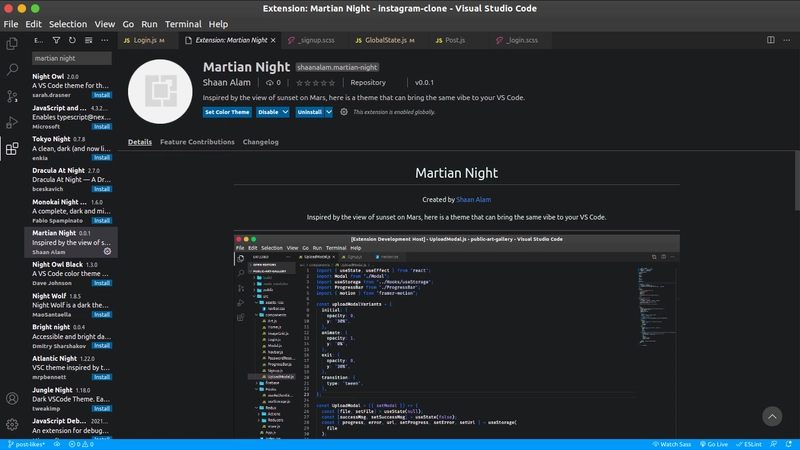Open the Go menu
This screenshot has width=800, height=450.
coord(128,24)
